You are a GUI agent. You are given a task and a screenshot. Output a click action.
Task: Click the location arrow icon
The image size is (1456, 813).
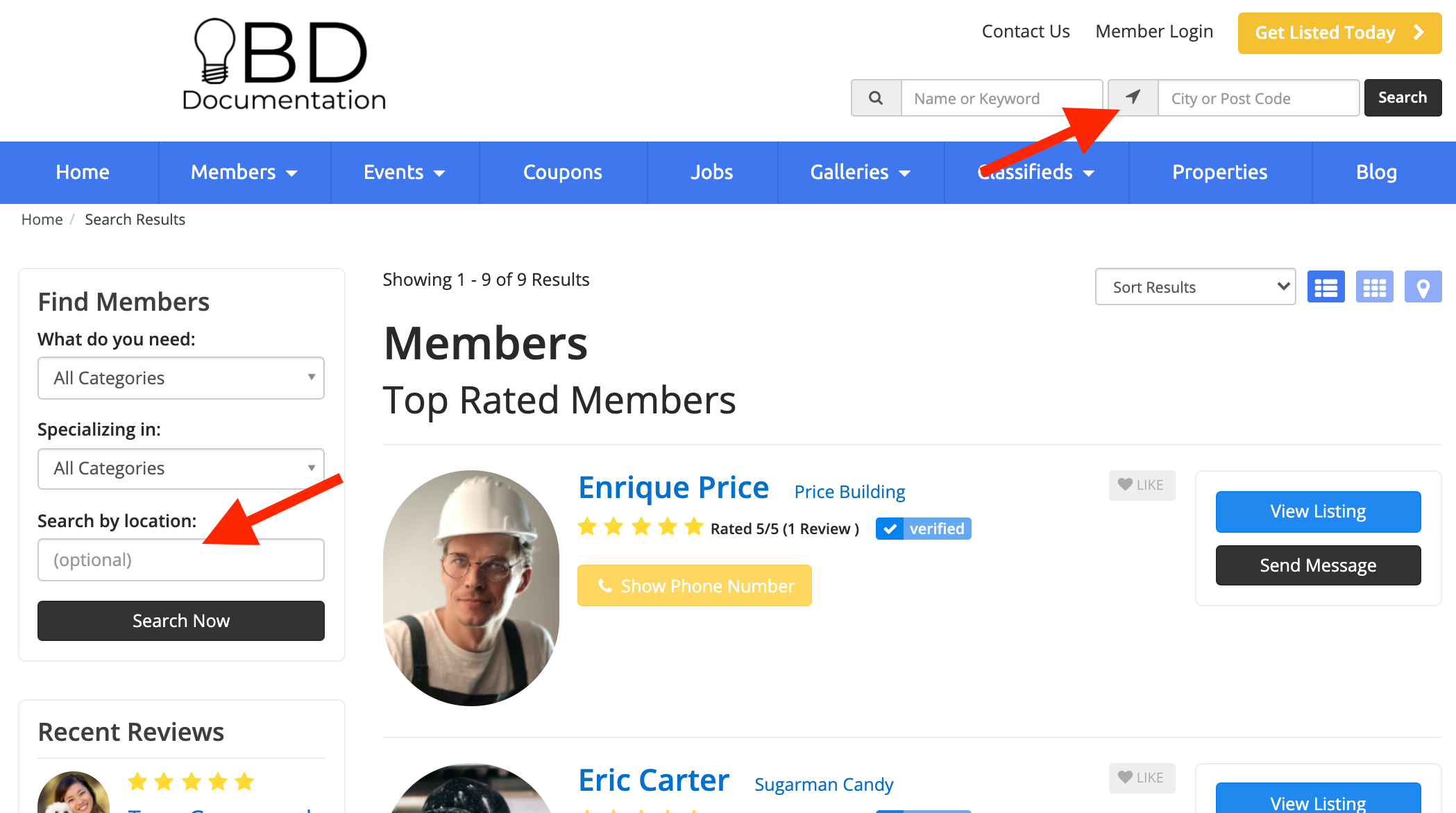1133,98
